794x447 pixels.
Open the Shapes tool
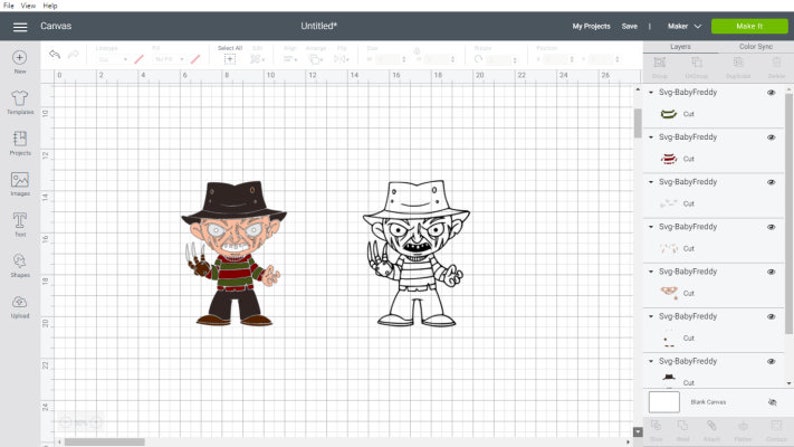(x=20, y=265)
